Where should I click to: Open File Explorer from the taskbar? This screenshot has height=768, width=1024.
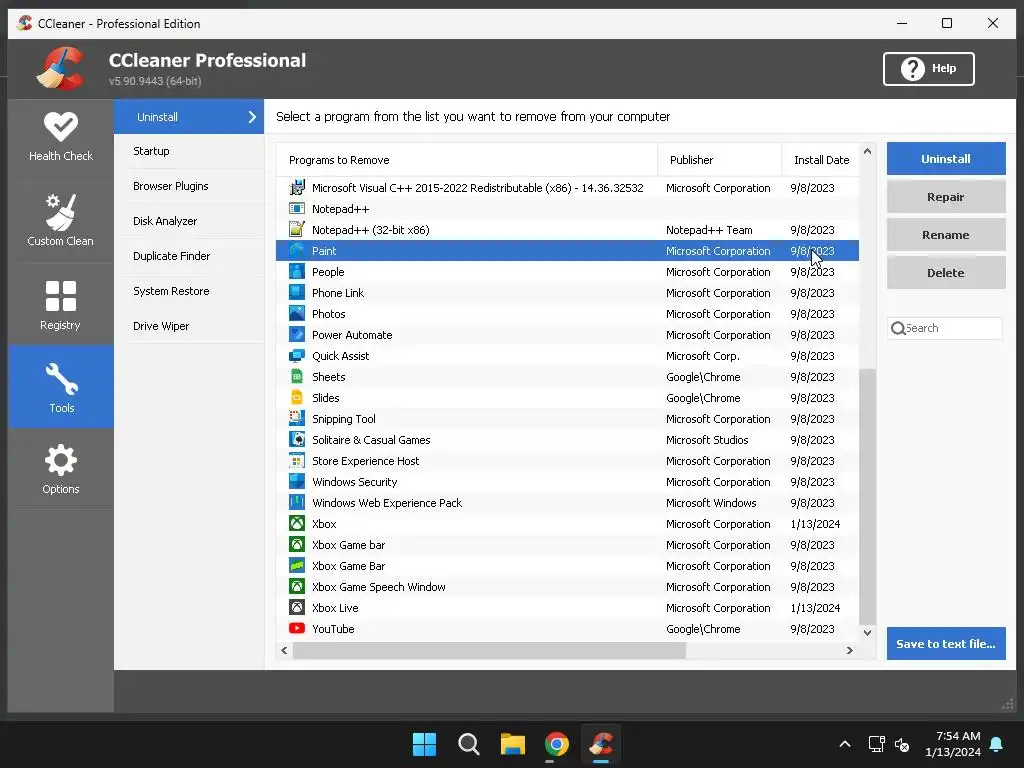click(513, 744)
